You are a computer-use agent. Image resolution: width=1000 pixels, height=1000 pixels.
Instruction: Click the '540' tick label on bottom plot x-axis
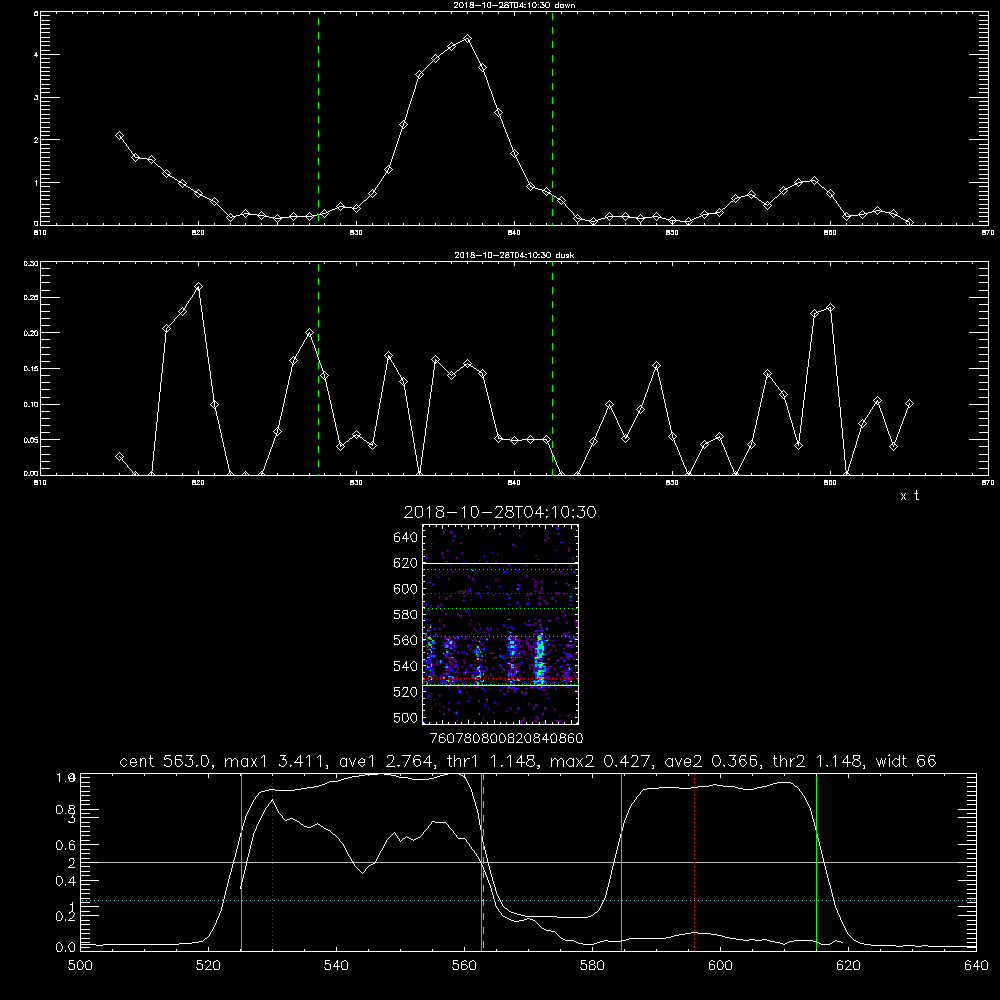pyautogui.click(x=336, y=966)
